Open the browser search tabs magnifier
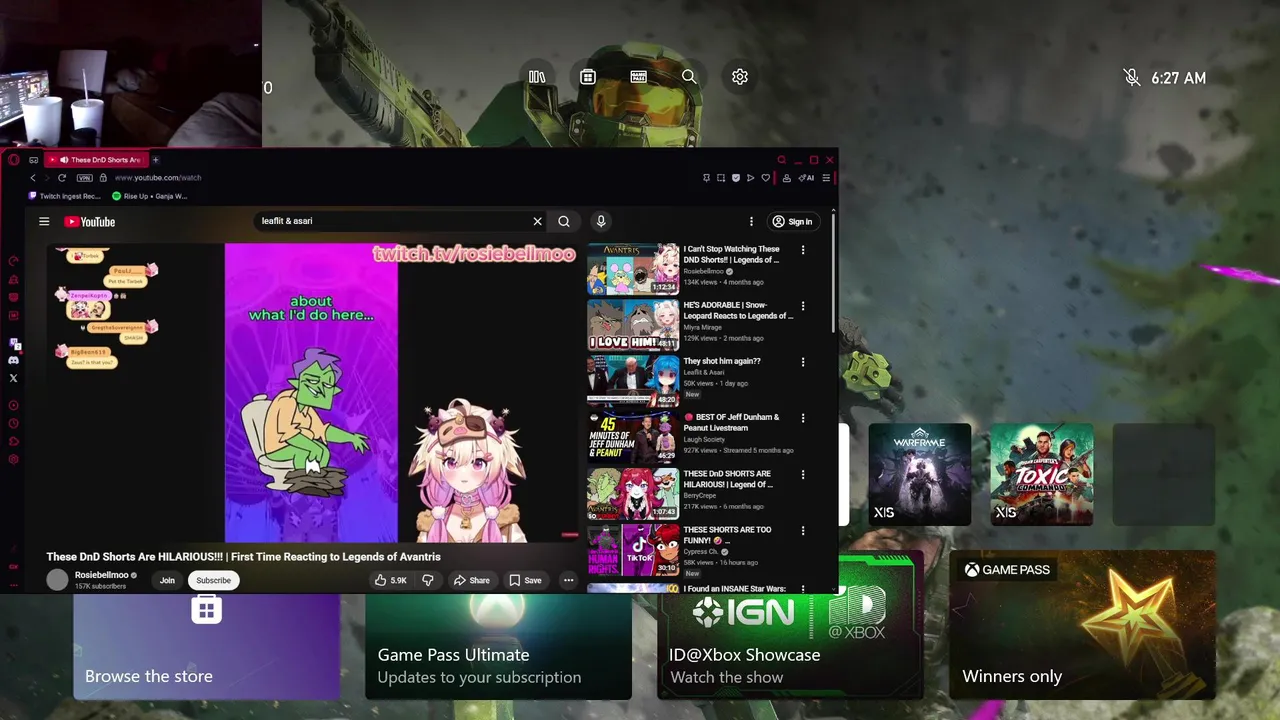 point(782,160)
